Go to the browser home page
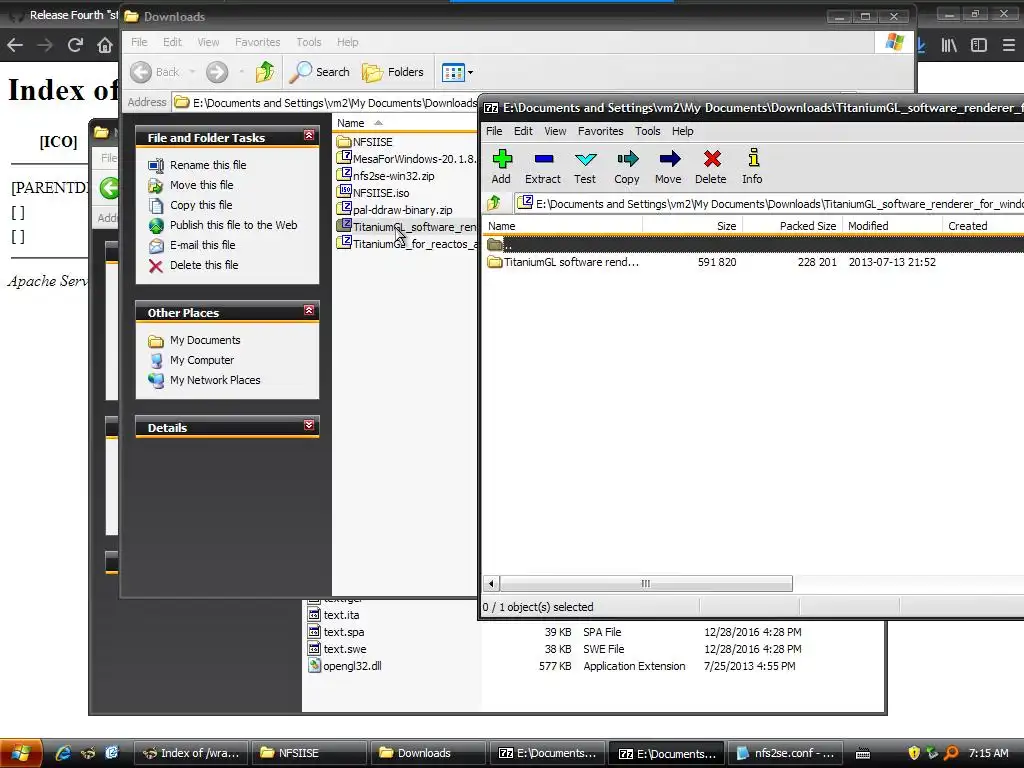The width and height of the screenshot is (1024, 768). pyautogui.click(x=104, y=45)
